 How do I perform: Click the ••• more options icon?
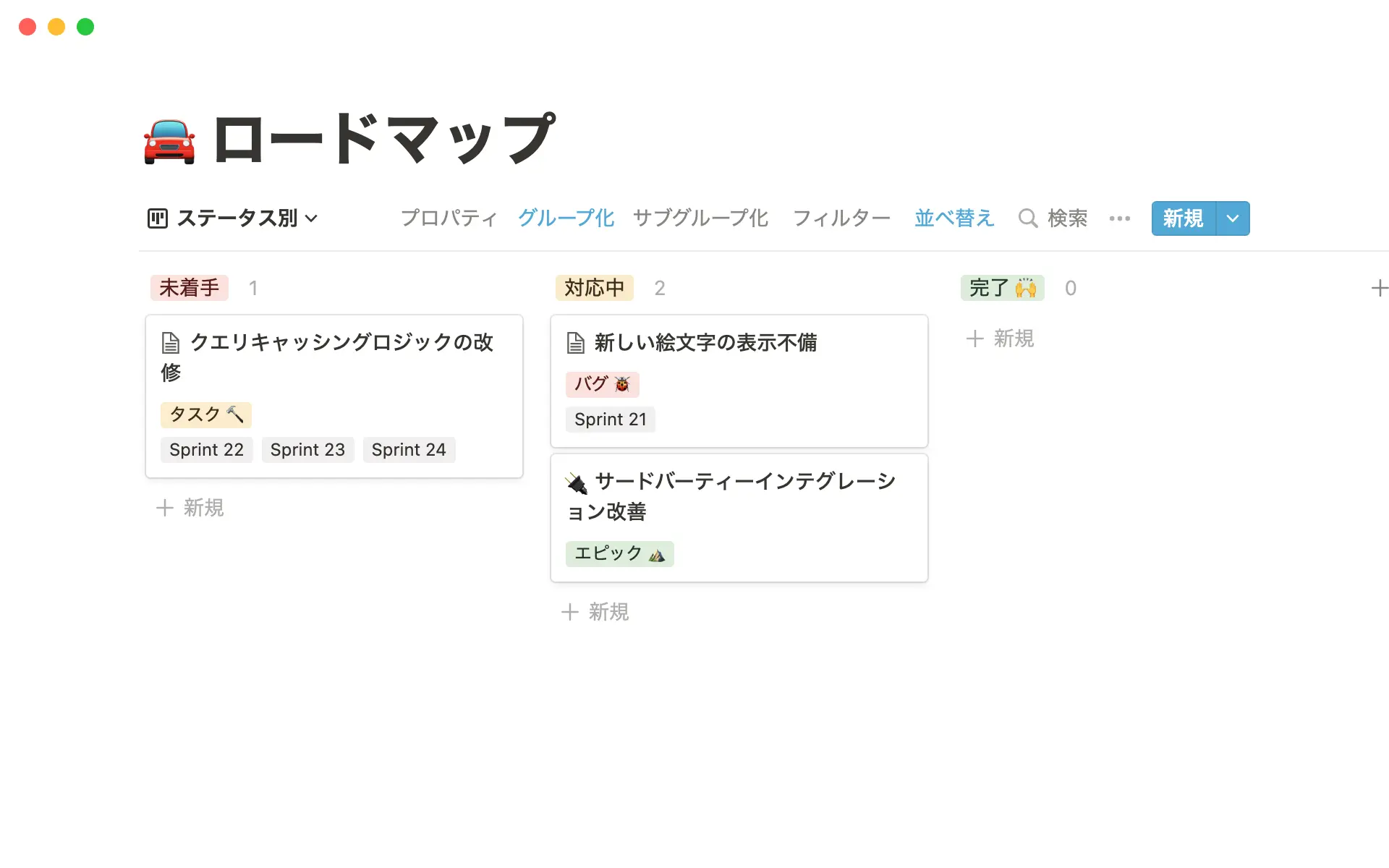point(1119,218)
